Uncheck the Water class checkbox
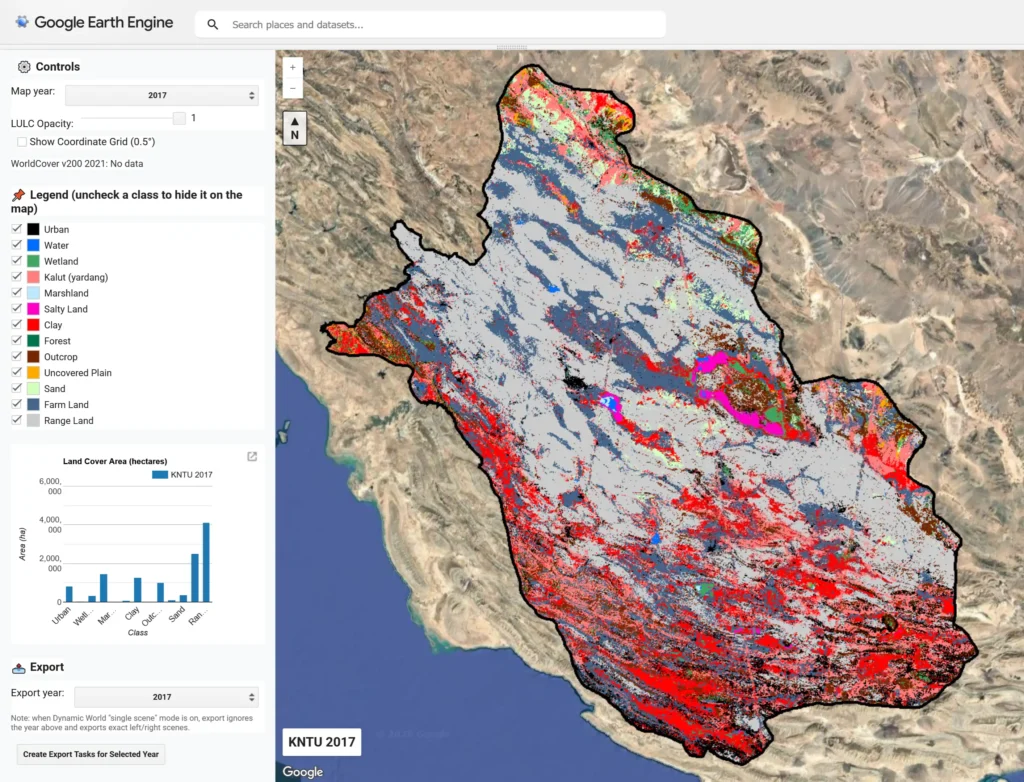The height and width of the screenshot is (782, 1024). click(17, 245)
